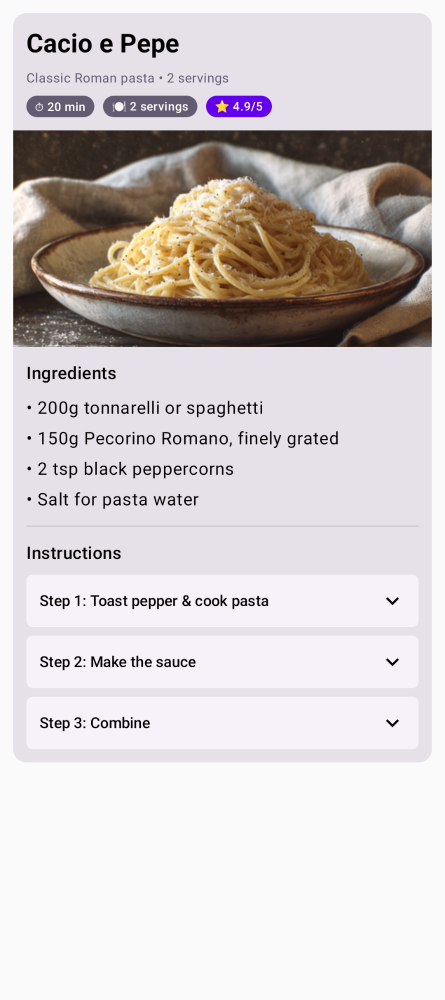Tap the 20 min time chip

pos(61,107)
